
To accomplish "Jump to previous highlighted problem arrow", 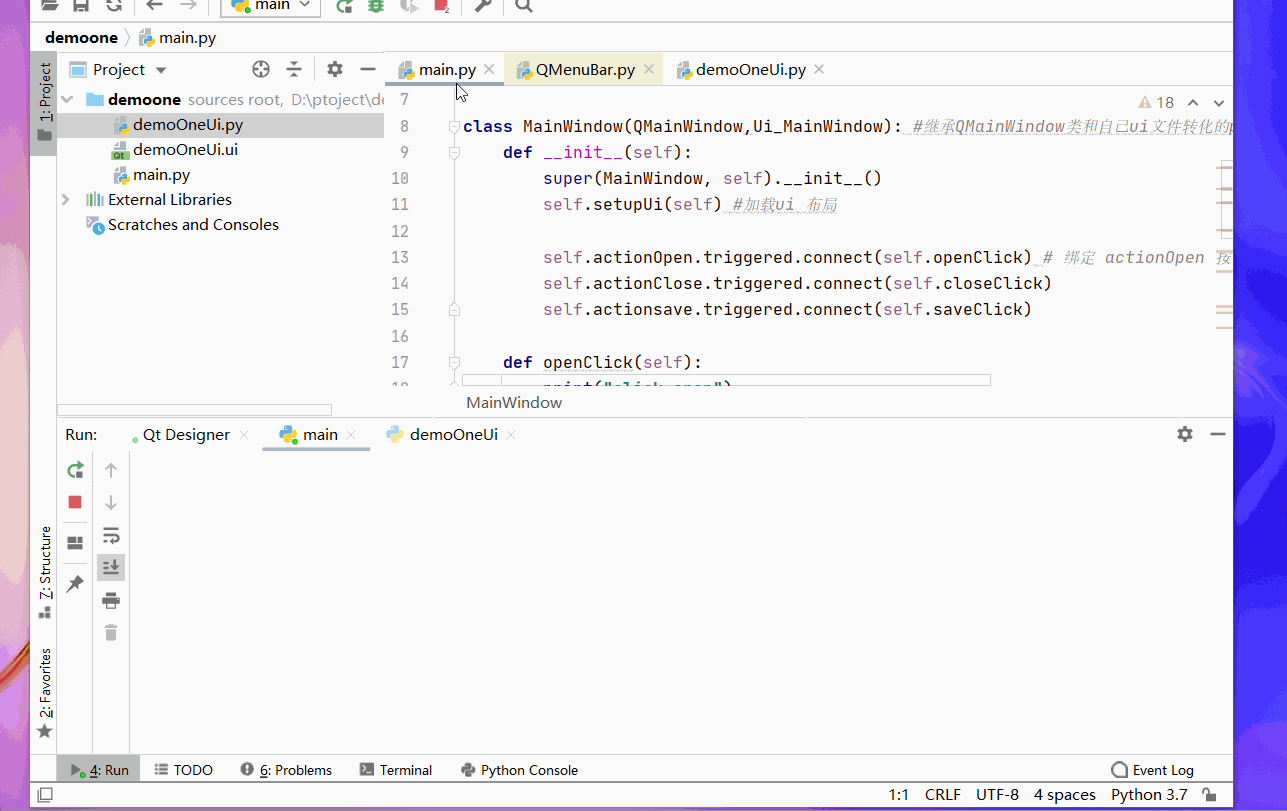I will [1193, 103].
